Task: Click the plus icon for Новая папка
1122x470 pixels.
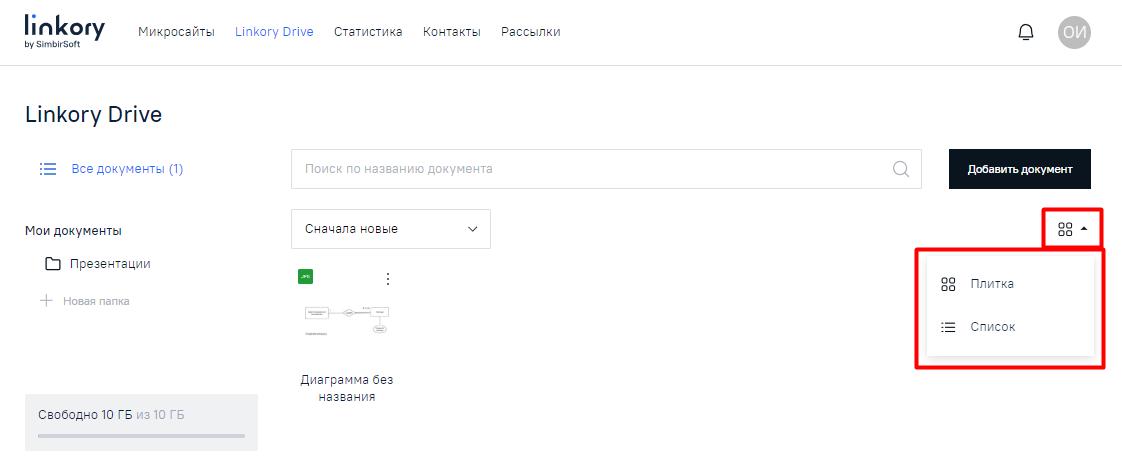Action: point(46,300)
